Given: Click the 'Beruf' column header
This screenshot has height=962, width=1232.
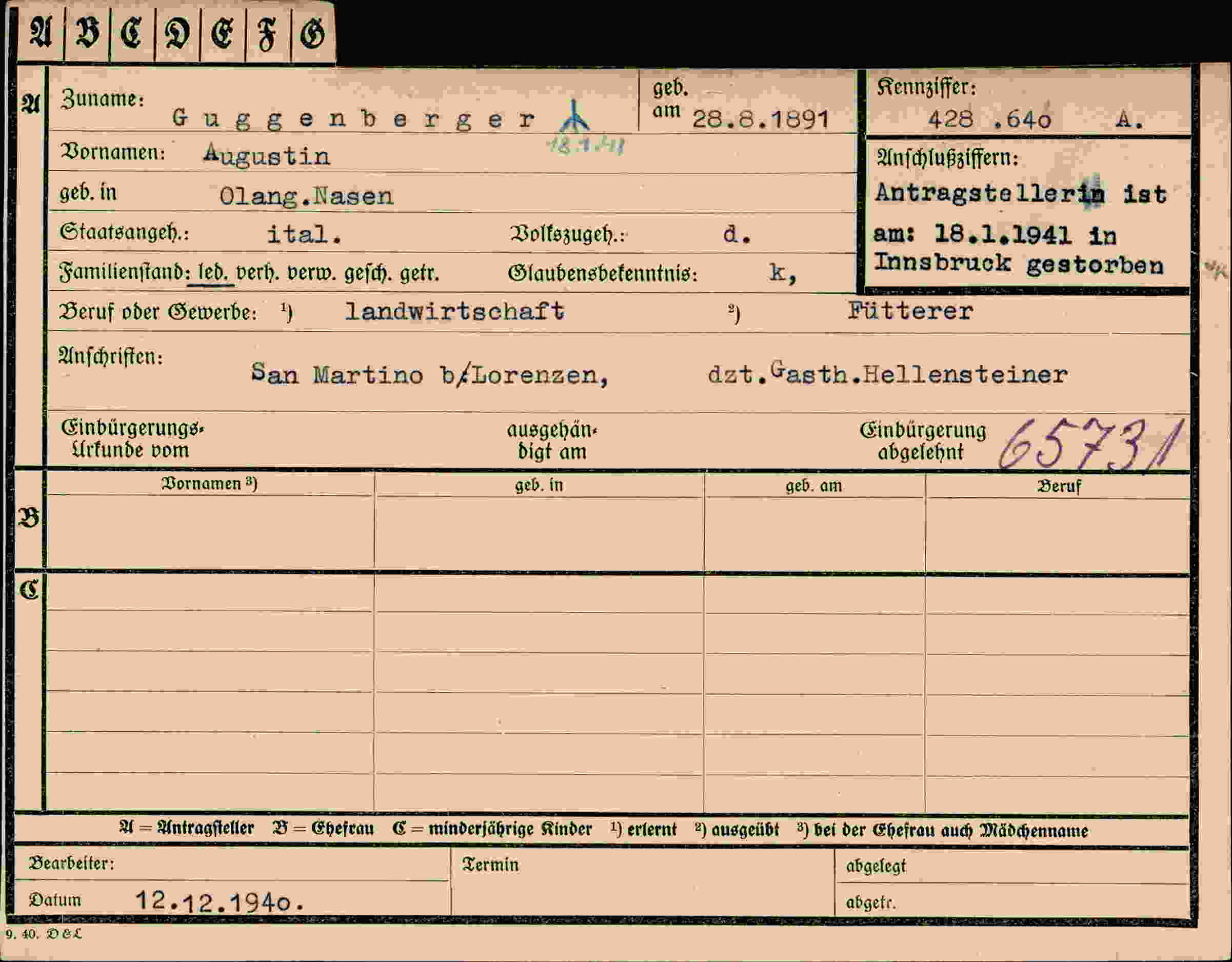Looking at the screenshot, I should point(1059,487).
